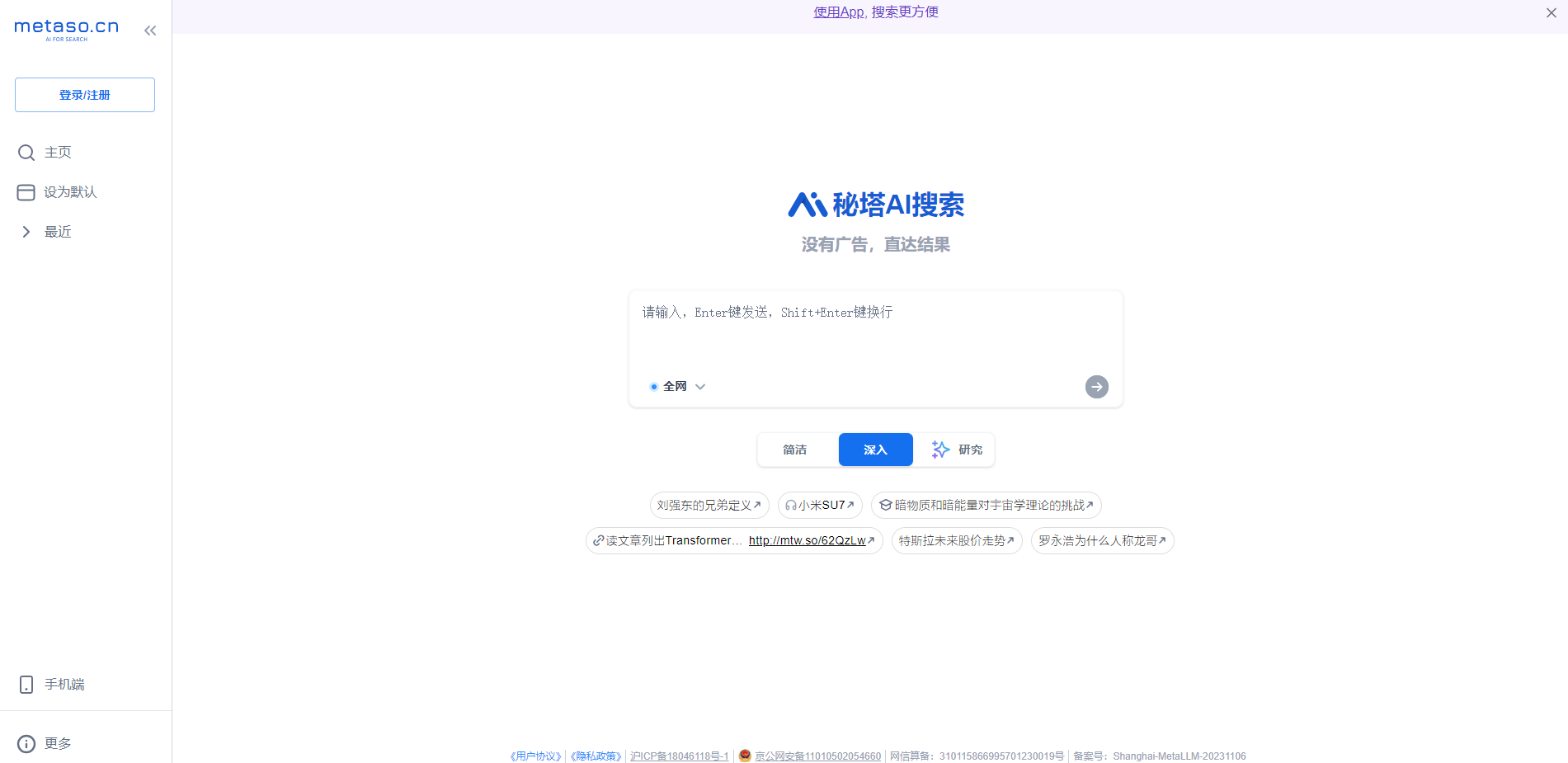This screenshot has height=763, width=1568.
Task: Open the 登录/注册 login page
Action: pos(85,95)
